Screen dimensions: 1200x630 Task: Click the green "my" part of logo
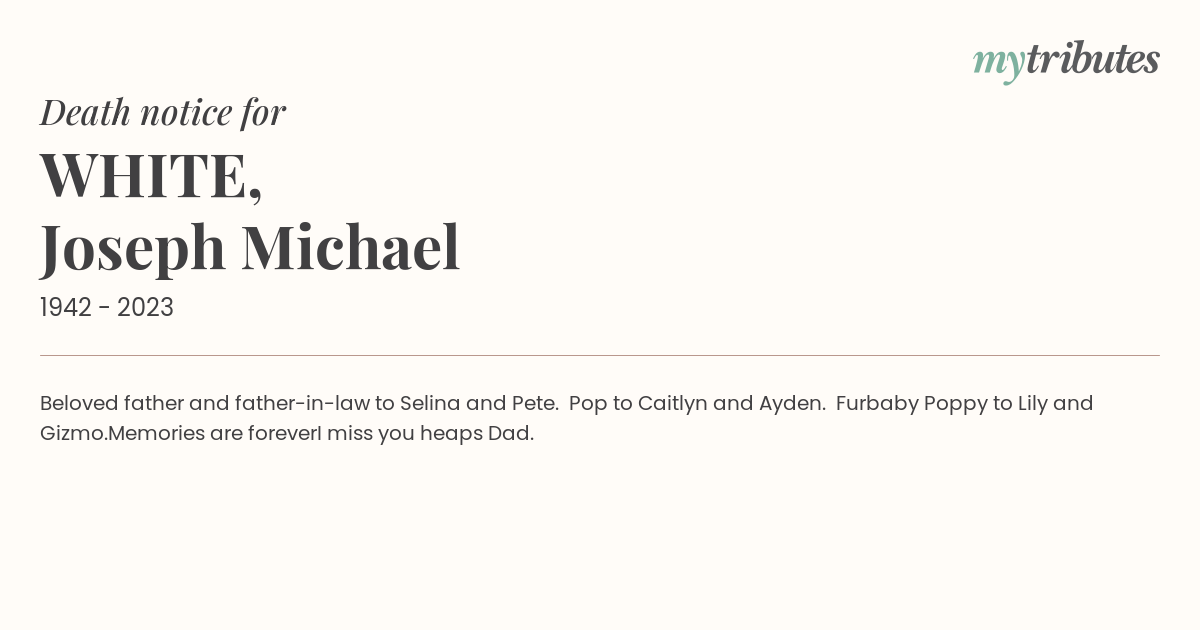click(x=998, y=64)
